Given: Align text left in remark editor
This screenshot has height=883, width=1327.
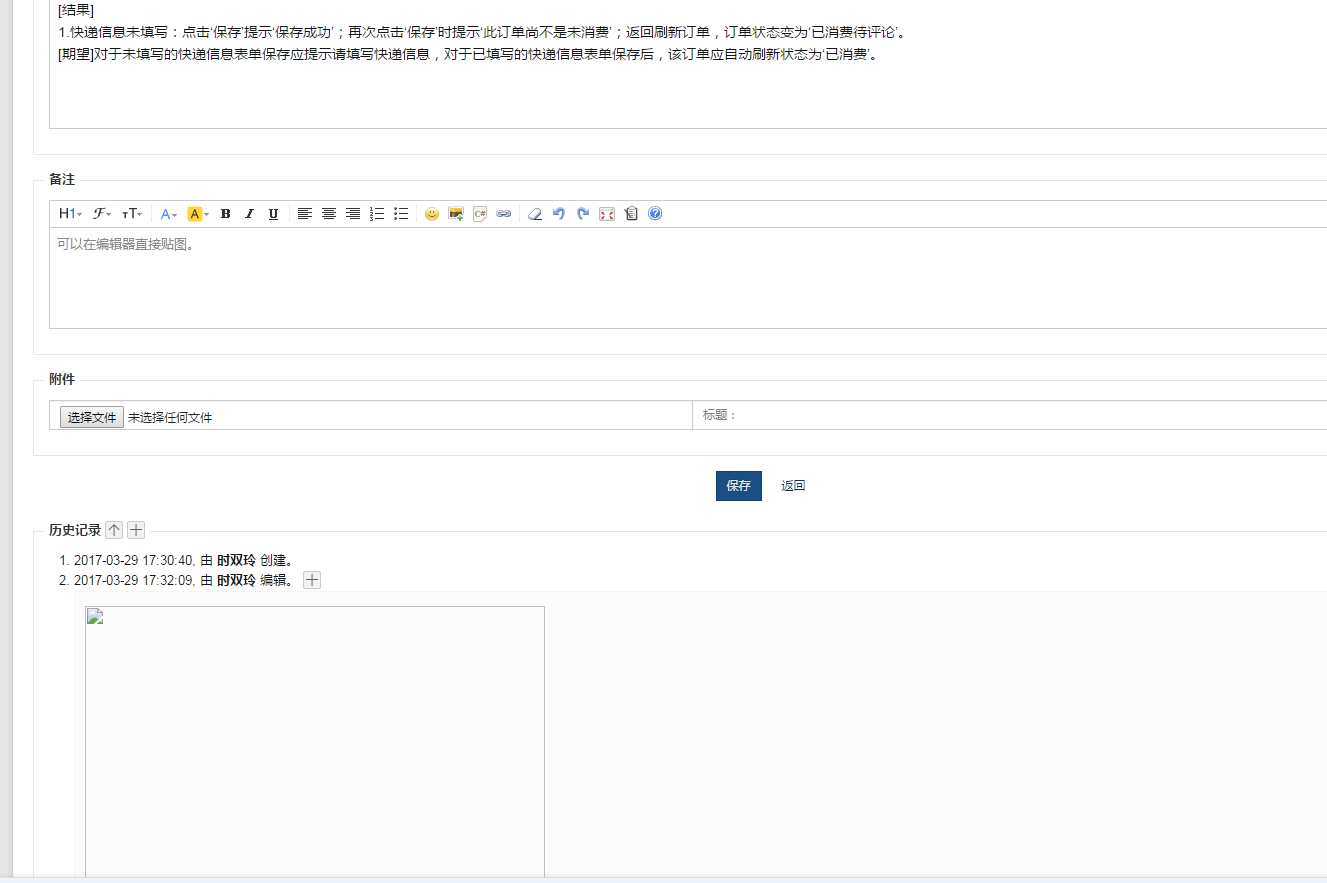Looking at the screenshot, I should [x=305, y=214].
